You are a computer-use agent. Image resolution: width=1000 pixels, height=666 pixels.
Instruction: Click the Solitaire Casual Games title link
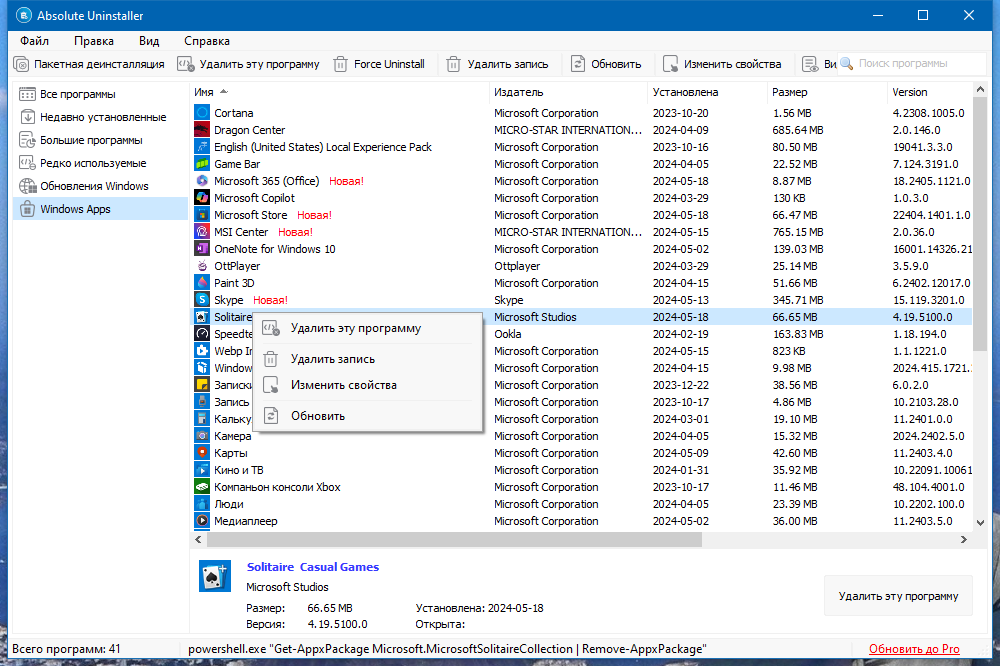pos(312,567)
